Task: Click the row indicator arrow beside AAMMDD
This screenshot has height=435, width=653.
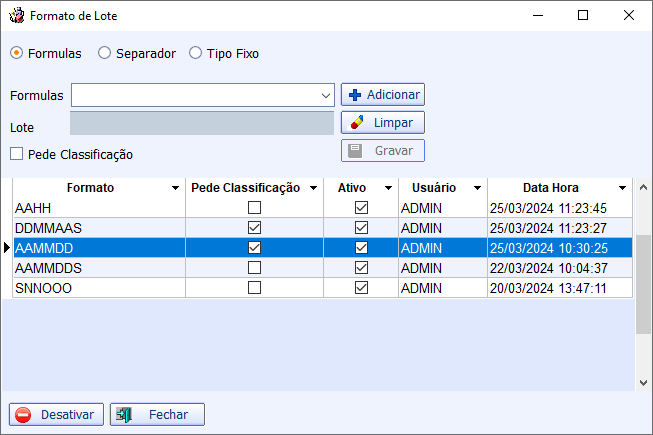Action: tap(7, 247)
